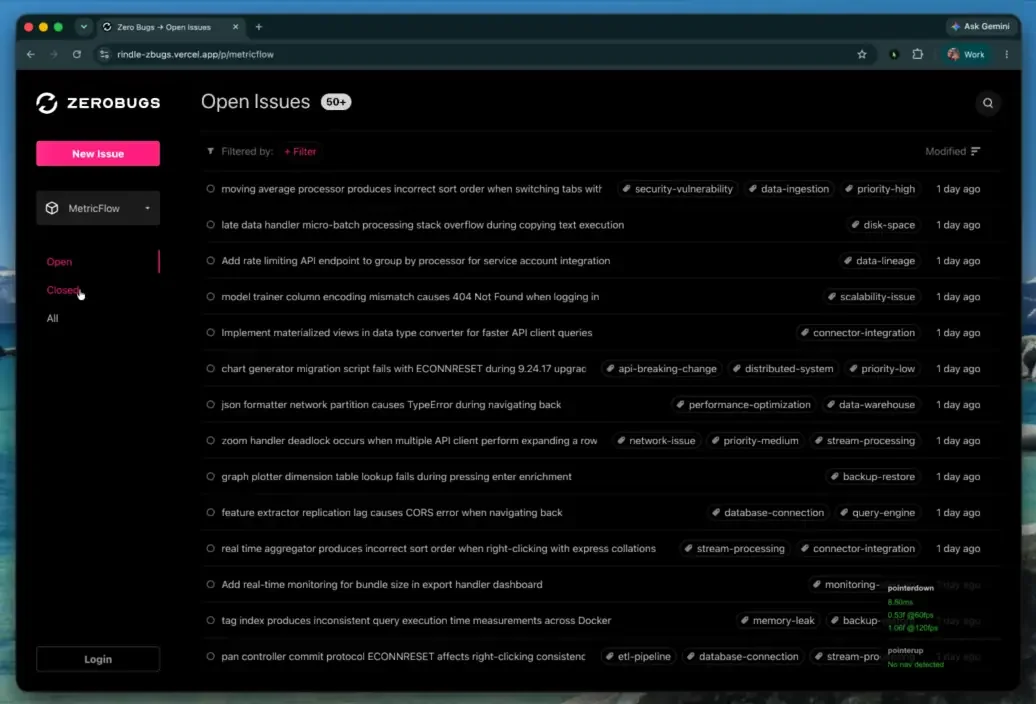
Task: Click the security-vulnerability label tag
Action: click(x=677, y=189)
